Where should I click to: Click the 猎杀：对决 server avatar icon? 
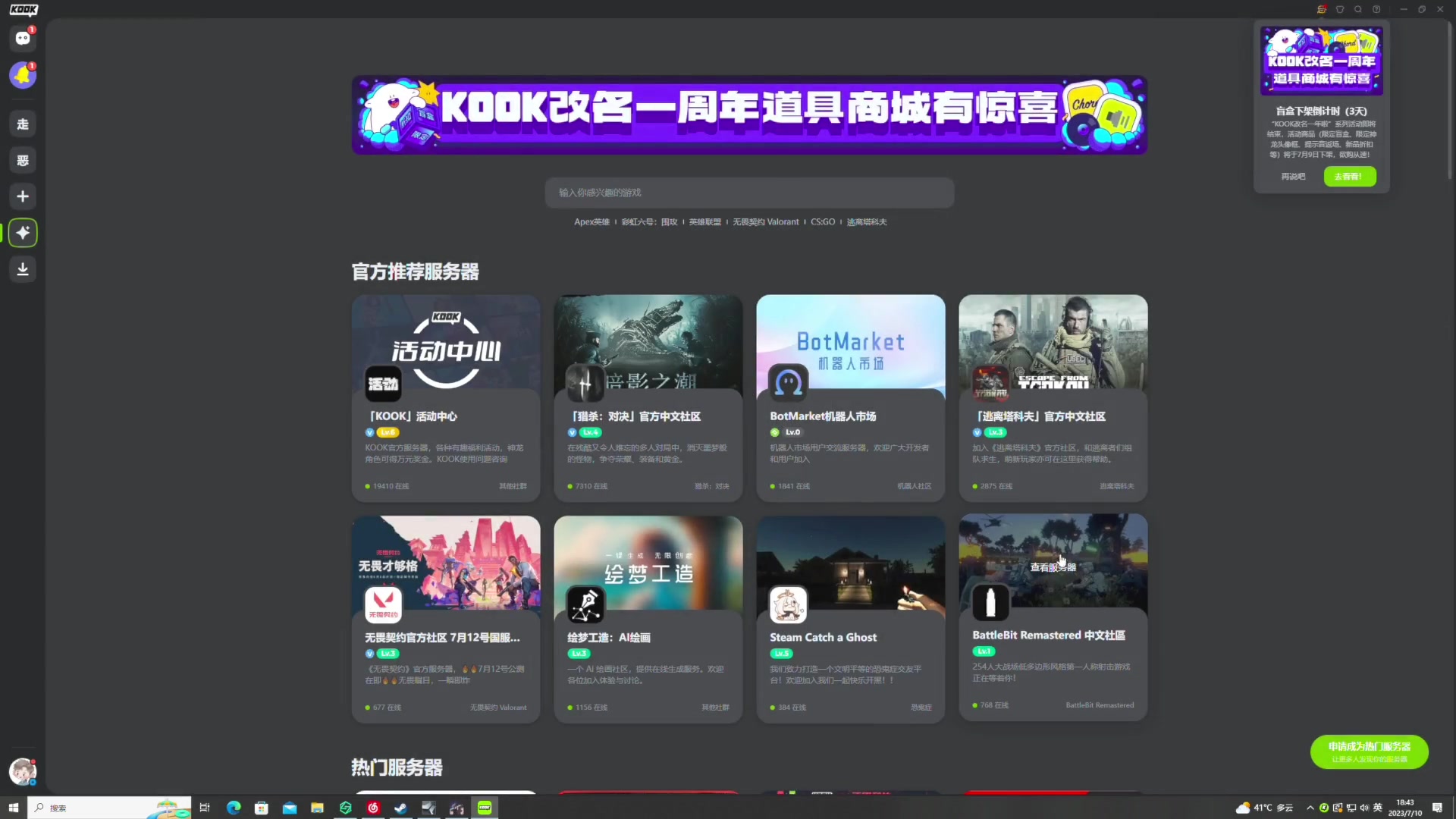[x=585, y=384]
